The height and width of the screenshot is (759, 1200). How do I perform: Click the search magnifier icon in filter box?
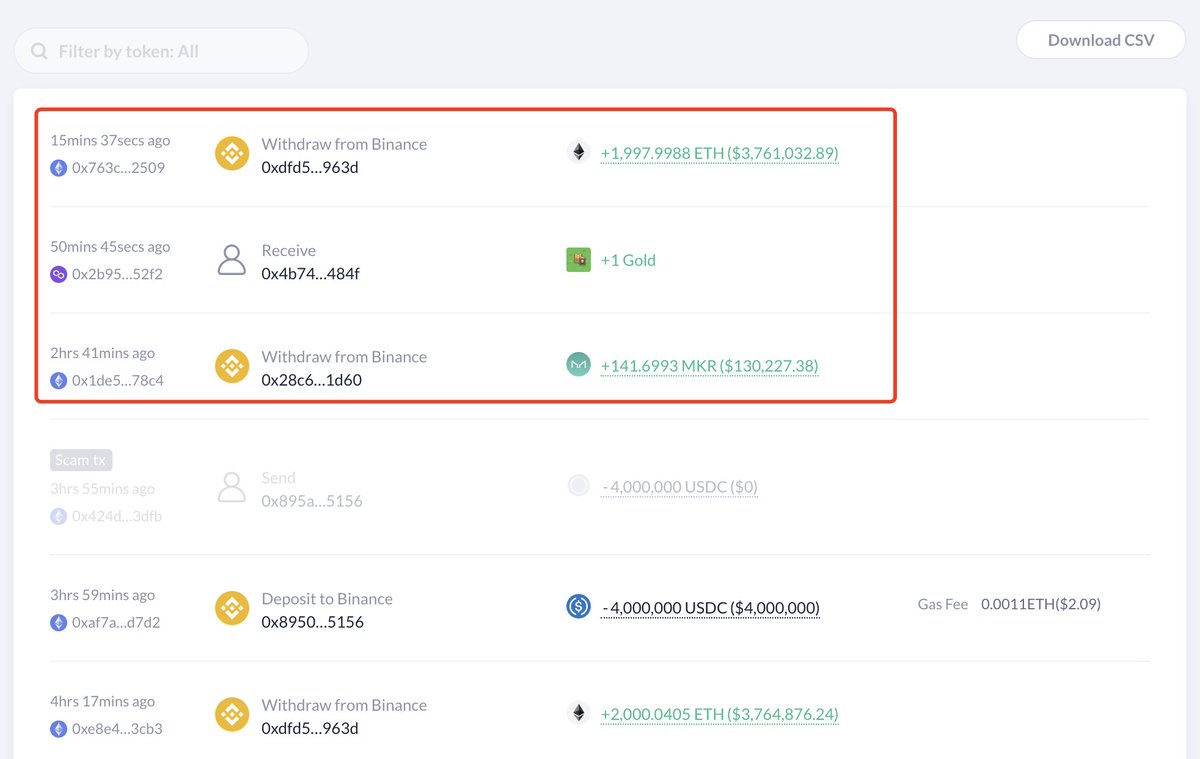click(39, 51)
